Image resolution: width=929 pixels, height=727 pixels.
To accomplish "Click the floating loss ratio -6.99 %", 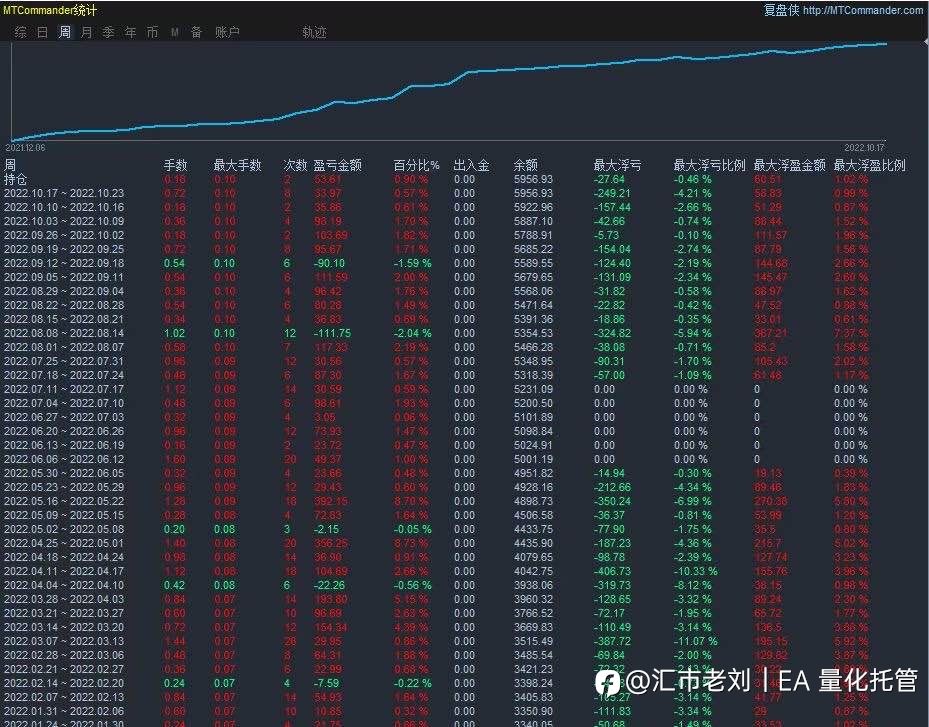I will pyautogui.click(x=693, y=501).
